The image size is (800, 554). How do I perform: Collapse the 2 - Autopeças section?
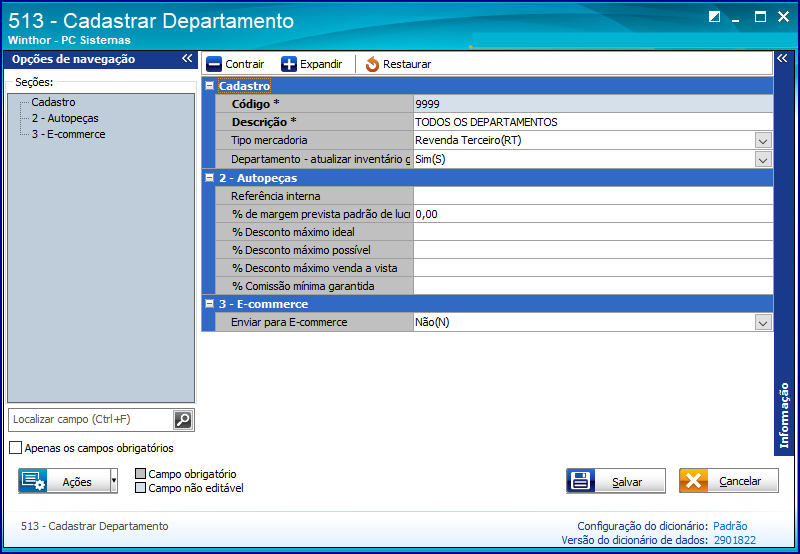209,178
